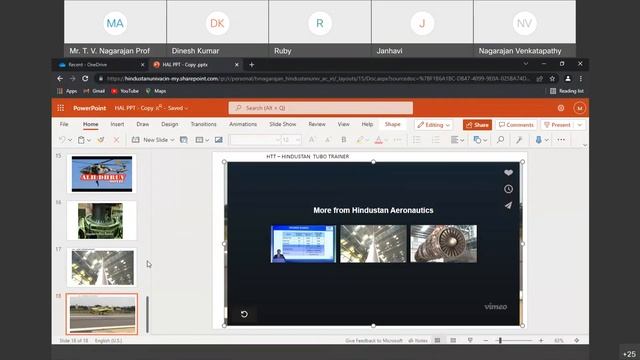Click the Undo icon in the ribbon
This screenshot has width=640, height=360.
tap(62, 140)
